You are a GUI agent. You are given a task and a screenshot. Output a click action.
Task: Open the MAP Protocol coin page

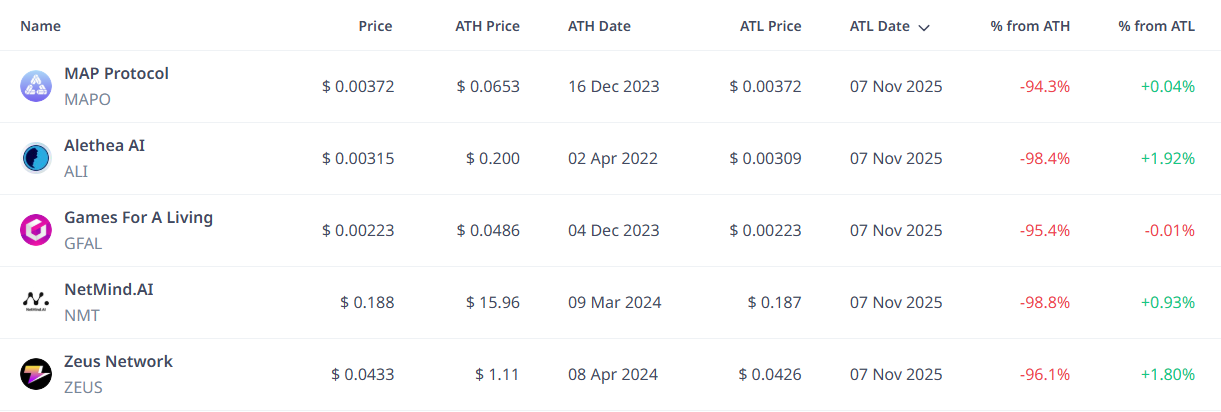coord(116,74)
